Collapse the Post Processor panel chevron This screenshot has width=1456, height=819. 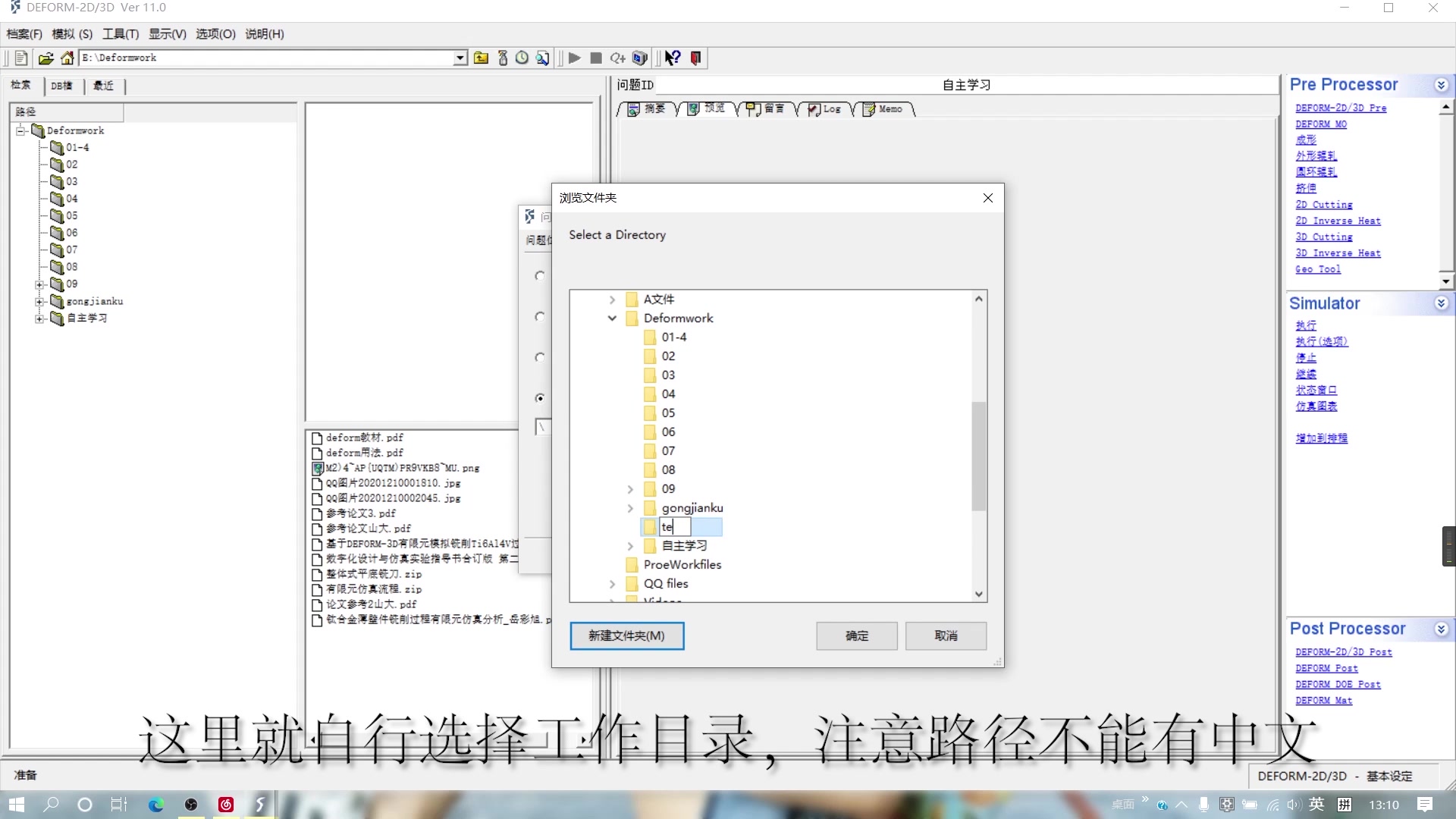point(1442,629)
